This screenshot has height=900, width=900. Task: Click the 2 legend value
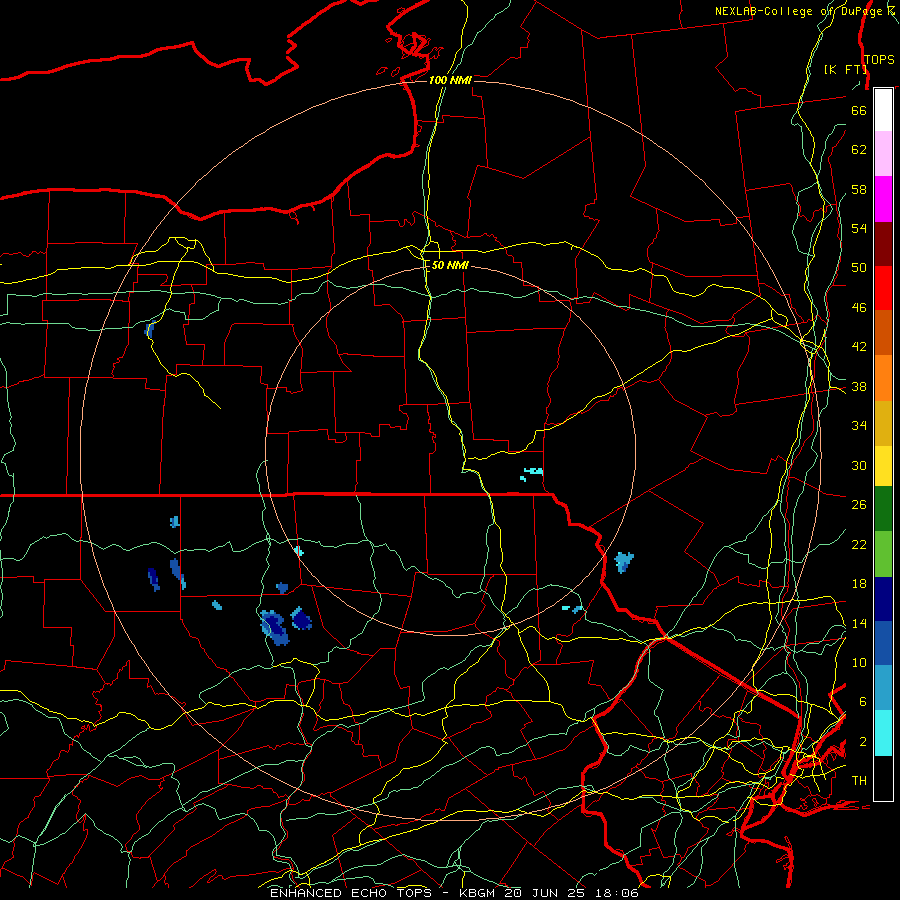coord(863,742)
